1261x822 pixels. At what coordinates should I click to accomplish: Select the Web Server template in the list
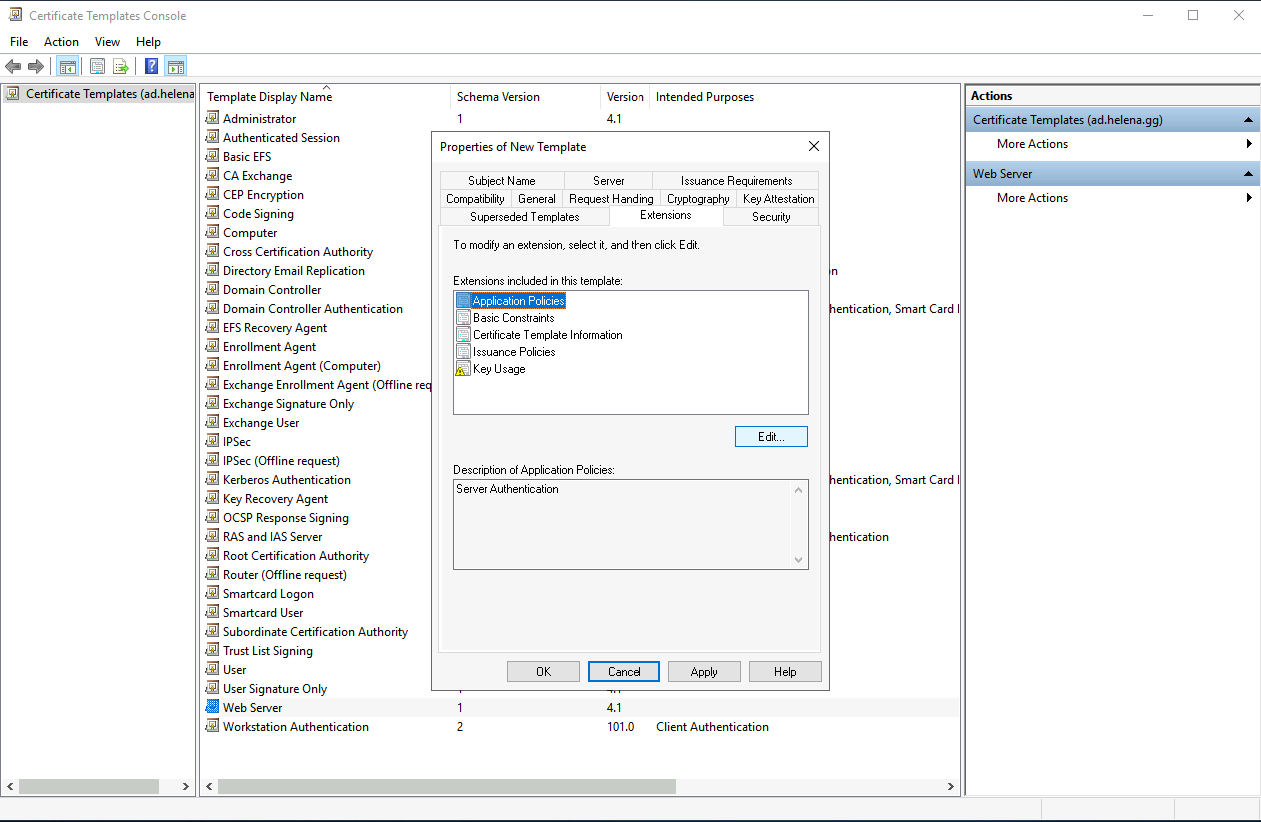(x=252, y=708)
